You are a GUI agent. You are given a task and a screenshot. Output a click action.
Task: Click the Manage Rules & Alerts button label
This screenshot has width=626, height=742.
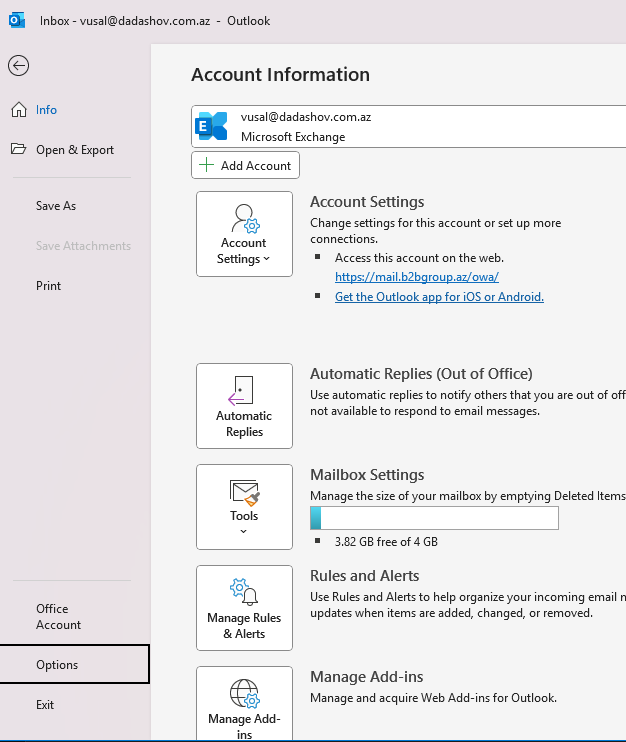point(244,626)
